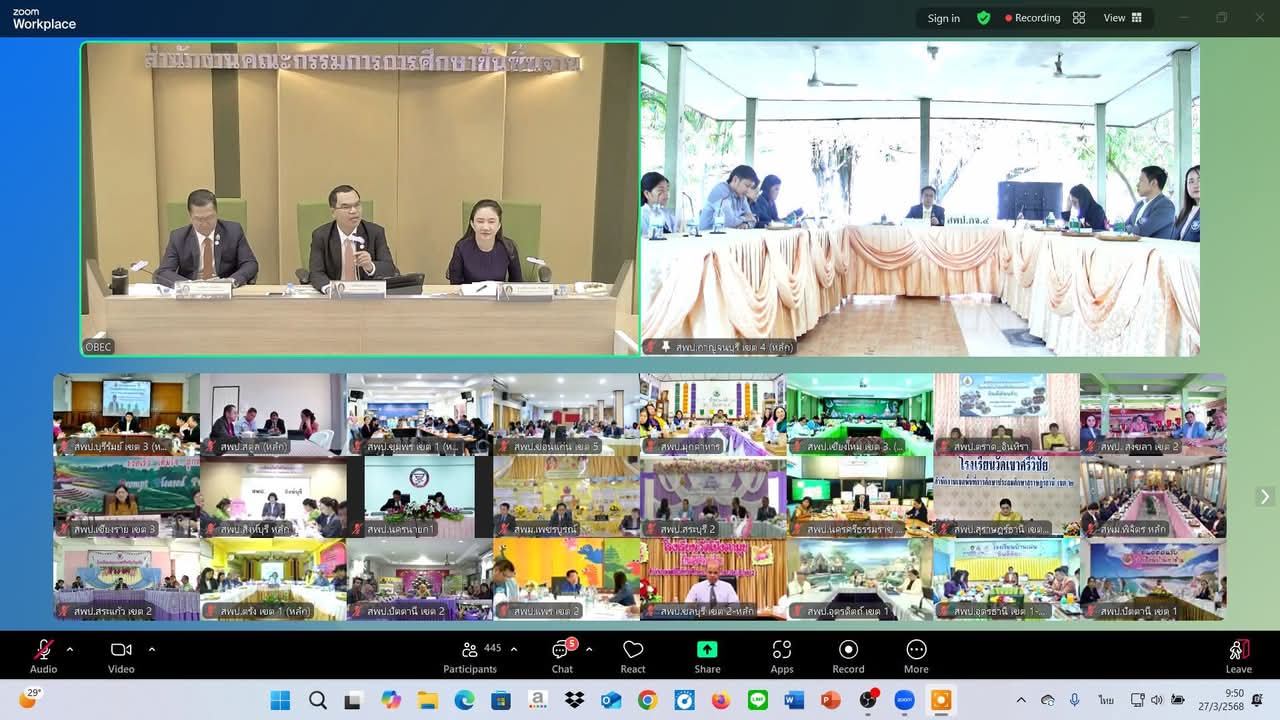Click the Recording indicator

click(x=1032, y=18)
